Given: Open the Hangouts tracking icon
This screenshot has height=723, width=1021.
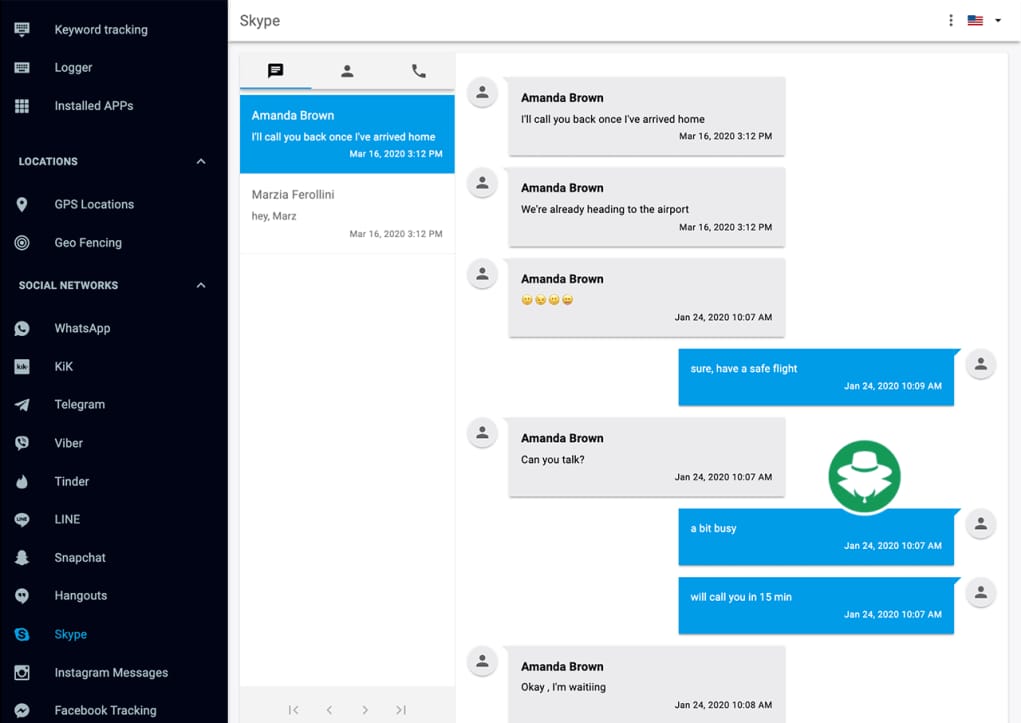Looking at the screenshot, I should click(x=21, y=595).
